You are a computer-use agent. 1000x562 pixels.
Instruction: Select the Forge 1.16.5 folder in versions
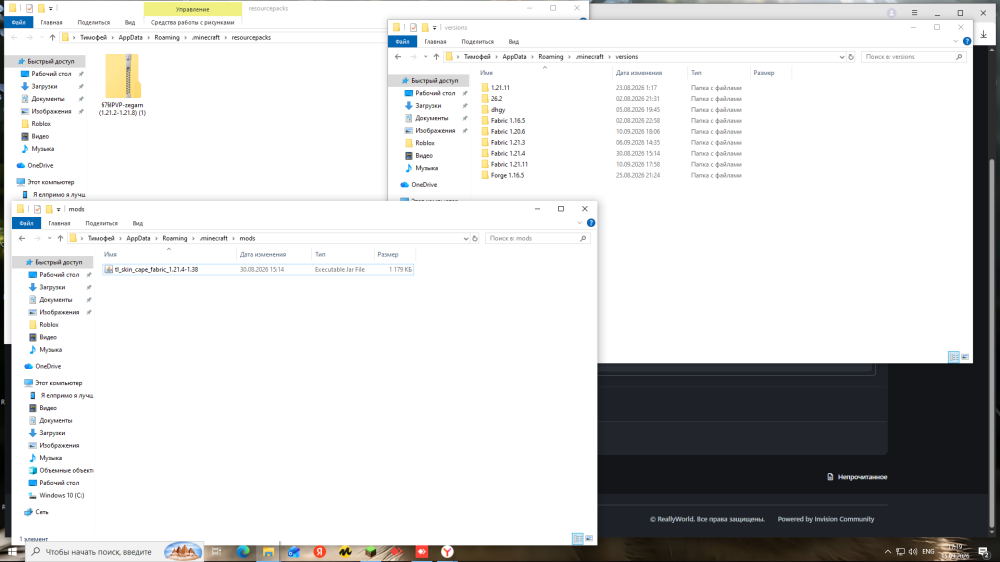coord(508,175)
